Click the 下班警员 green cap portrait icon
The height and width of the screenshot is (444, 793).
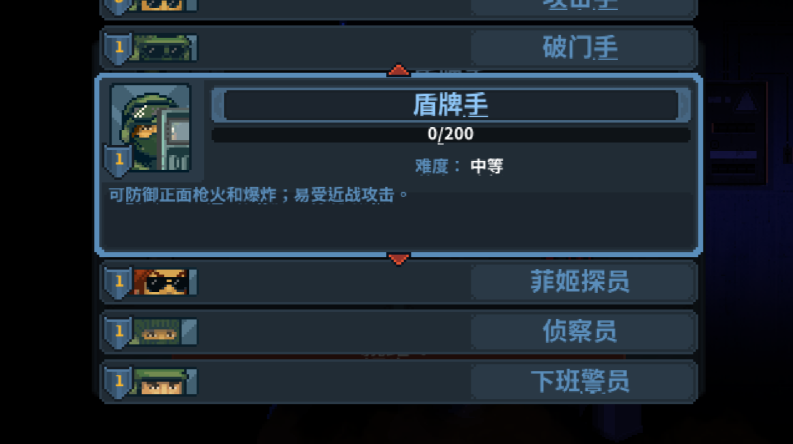(x=163, y=382)
